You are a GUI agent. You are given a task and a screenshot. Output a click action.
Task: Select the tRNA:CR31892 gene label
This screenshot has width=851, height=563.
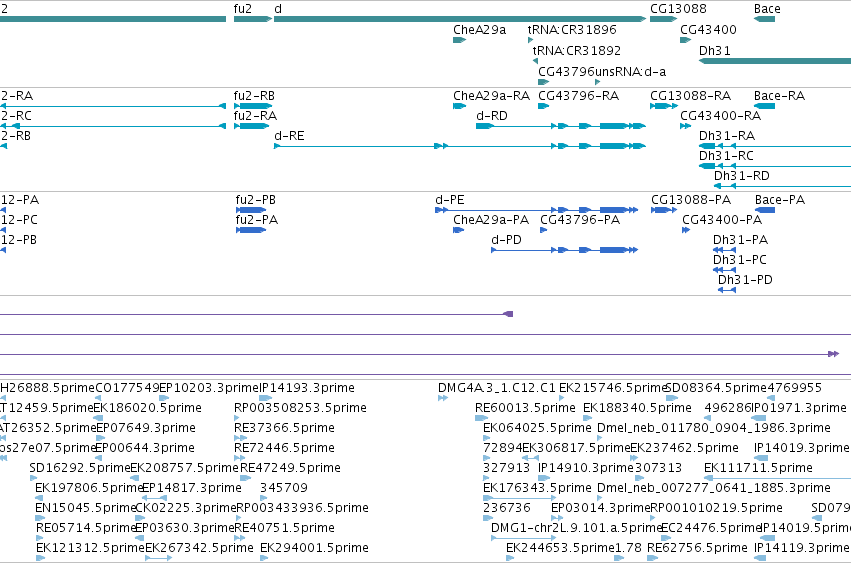click(576, 50)
